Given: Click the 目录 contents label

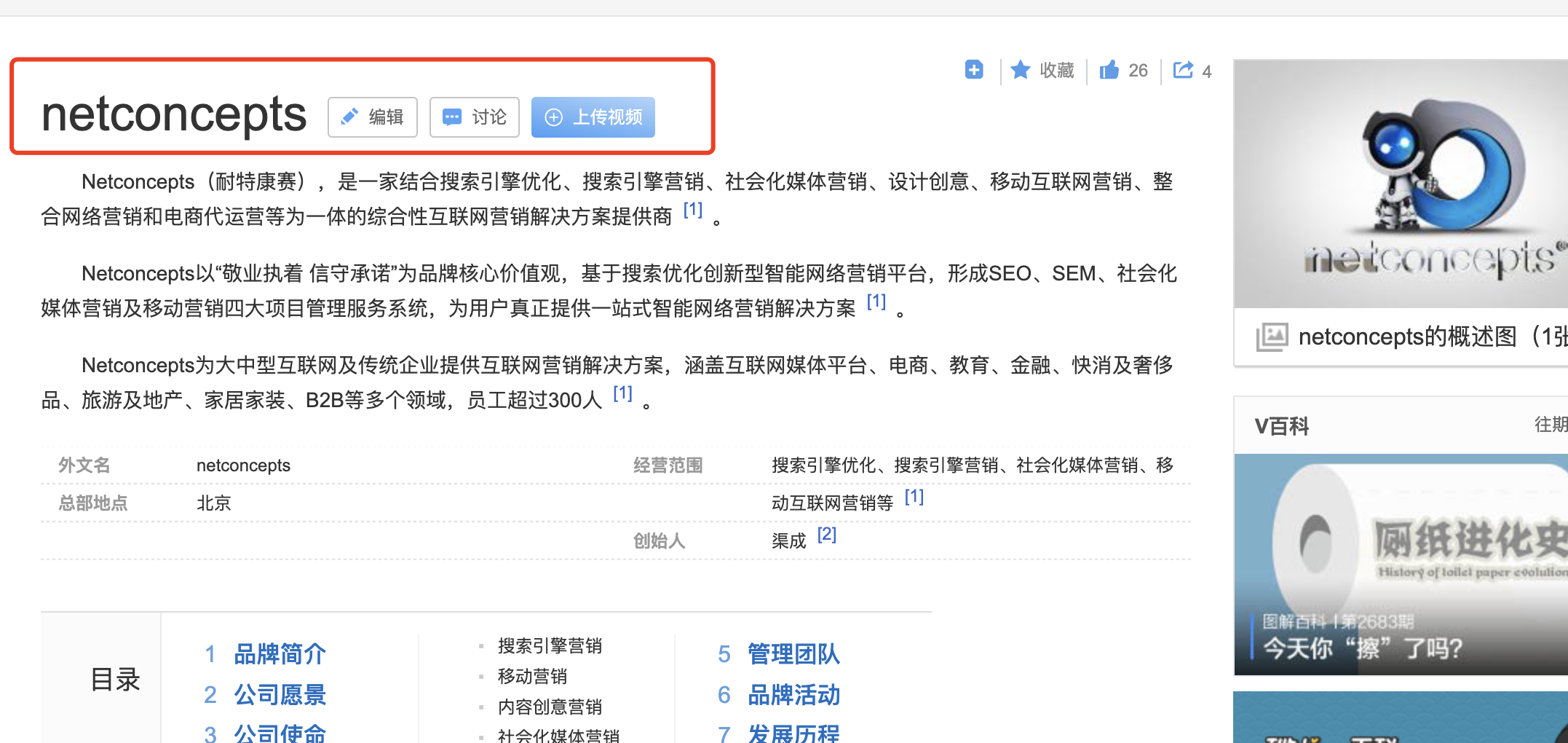Looking at the screenshot, I should coord(115,679).
